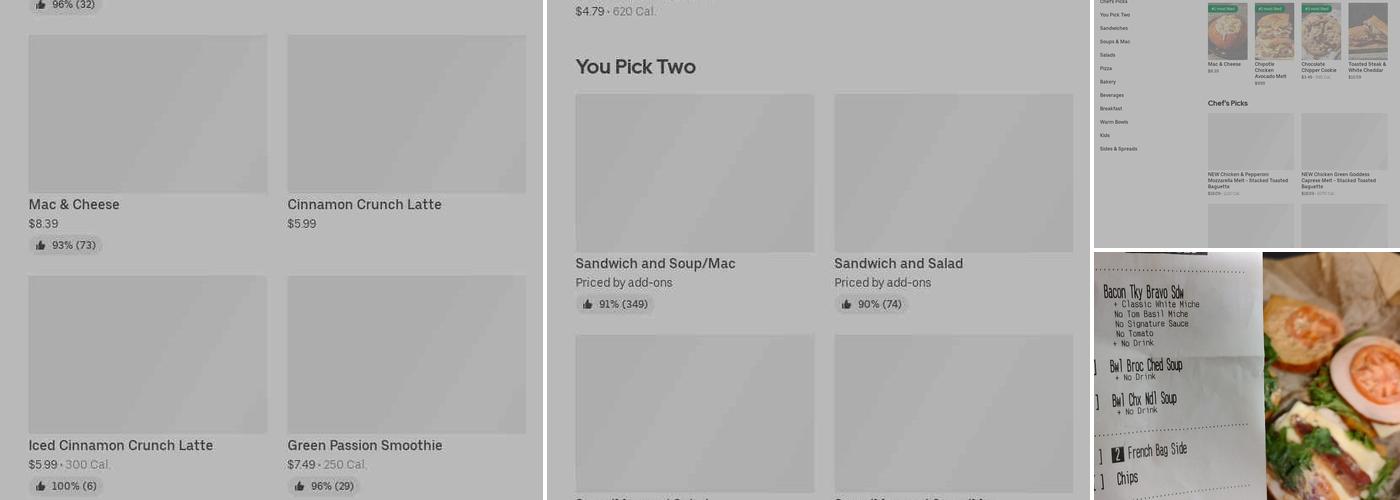Screen dimensions: 1400x500
Task: Open the Cinnamon Crunch Latte item image
Action: coord(406,114)
